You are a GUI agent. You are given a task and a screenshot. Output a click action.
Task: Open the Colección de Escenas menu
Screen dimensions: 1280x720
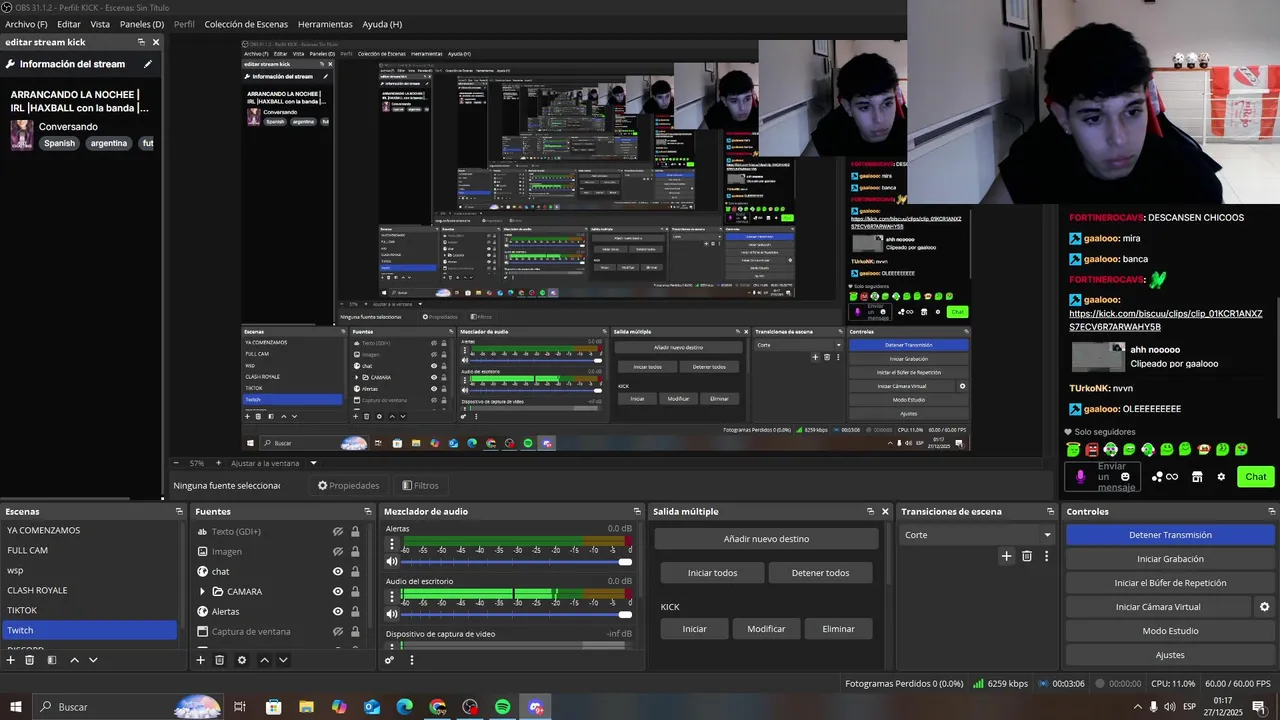(x=246, y=24)
